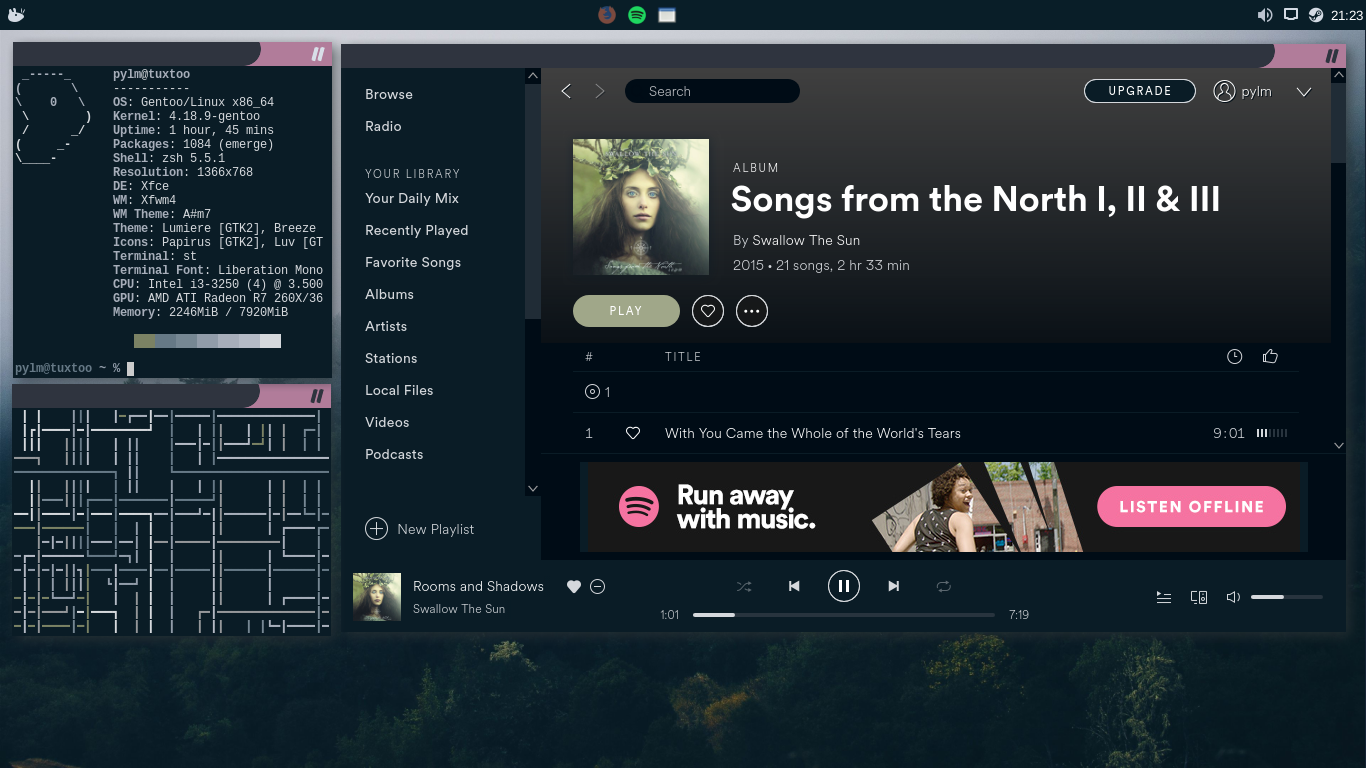Save album with the heart icon
Image resolution: width=1366 pixels, height=768 pixels.
coord(708,311)
